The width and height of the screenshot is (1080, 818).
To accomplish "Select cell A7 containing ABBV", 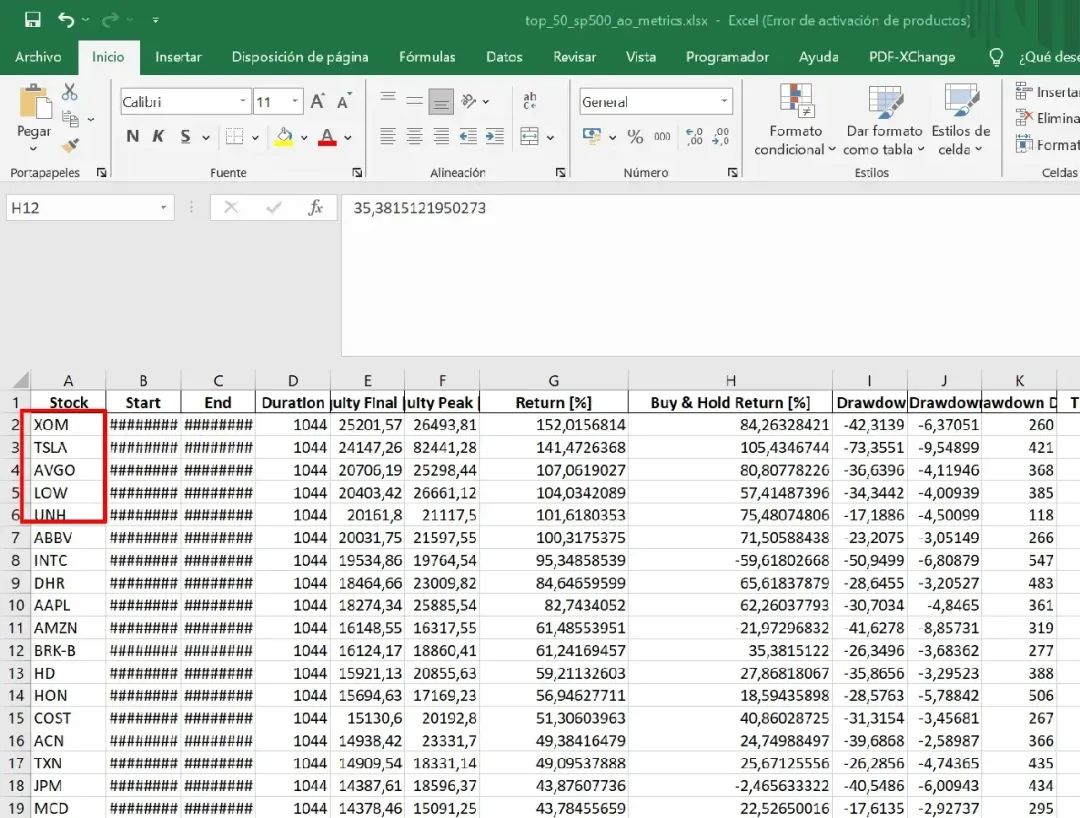I will (67, 538).
